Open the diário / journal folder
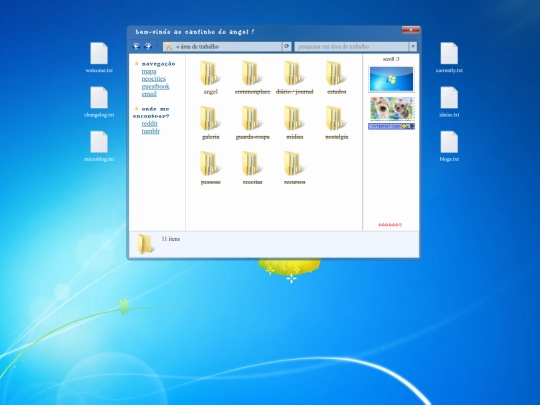This screenshot has height=405, width=540. [x=294, y=78]
